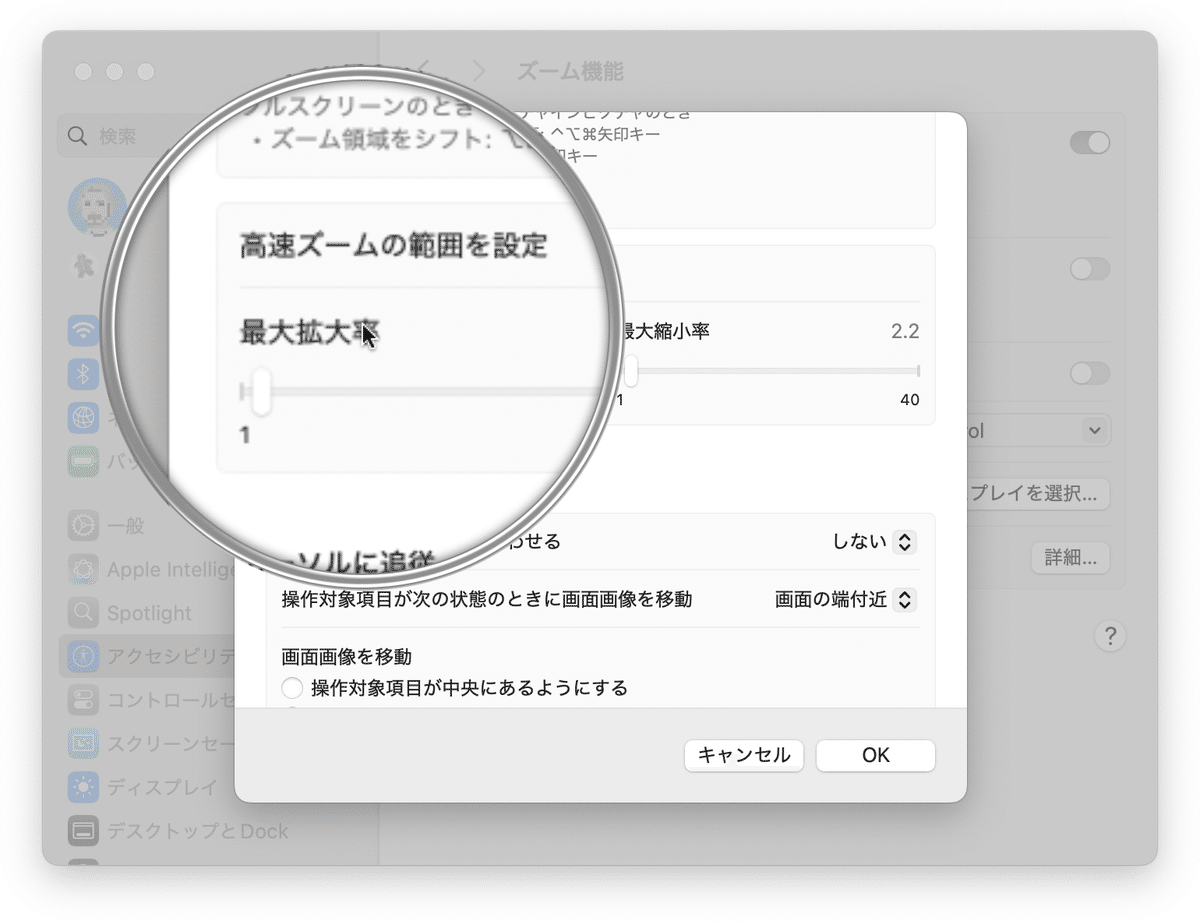The width and height of the screenshot is (1200, 921).
Task: Click the 2.2 value beside 最大縮小率
Action: click(x=905, y=331)
